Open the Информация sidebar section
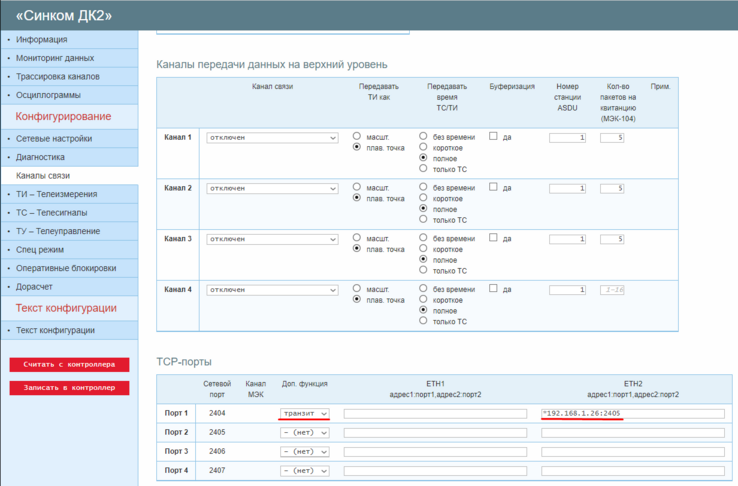 click(42, 40)
